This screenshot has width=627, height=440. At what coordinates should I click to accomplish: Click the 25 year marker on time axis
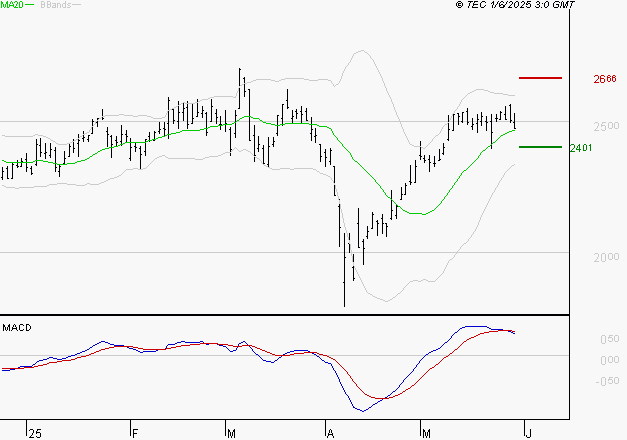[x=35, y=434]
